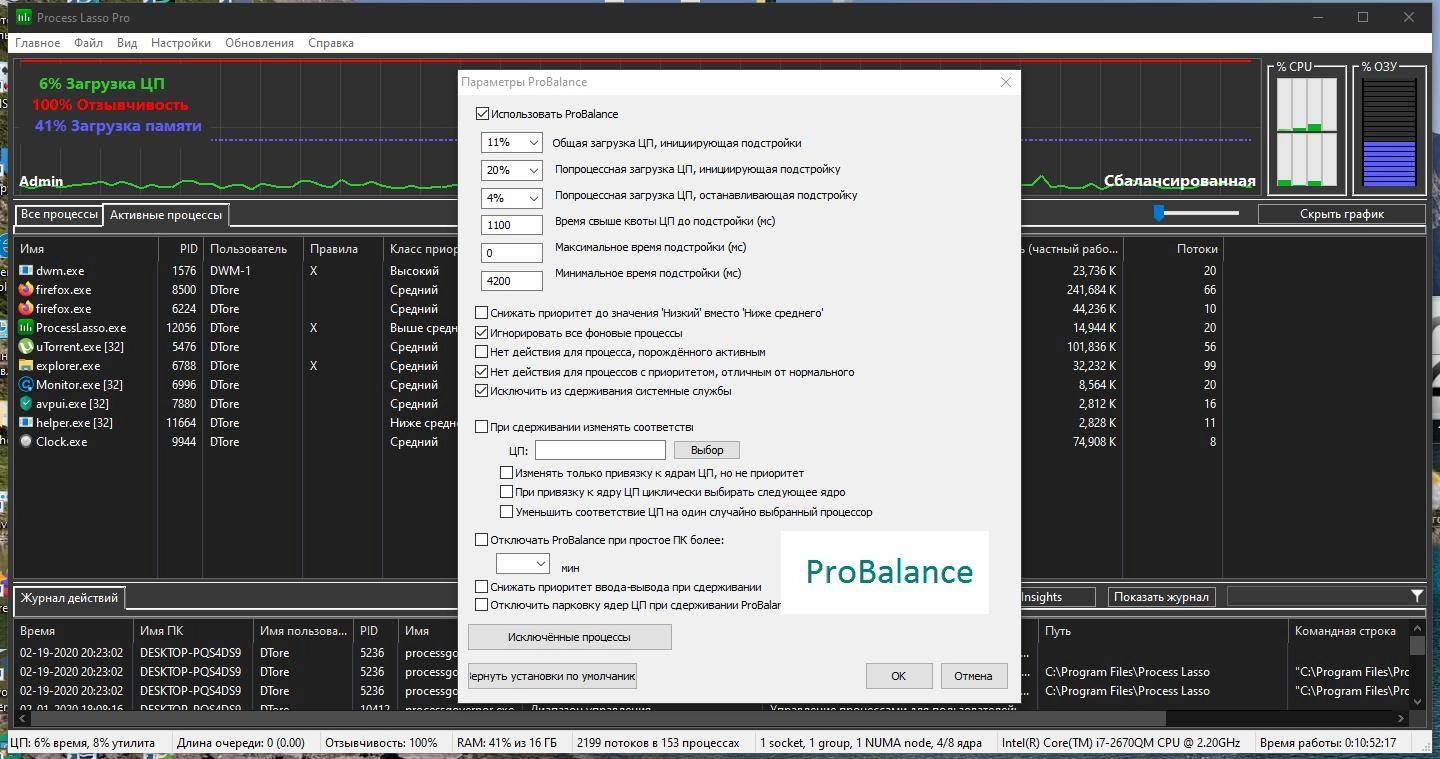The height and width of the screenshot is (759, 1440).
Task: Confirm the dialog with OK
Action: click(899, 676)
